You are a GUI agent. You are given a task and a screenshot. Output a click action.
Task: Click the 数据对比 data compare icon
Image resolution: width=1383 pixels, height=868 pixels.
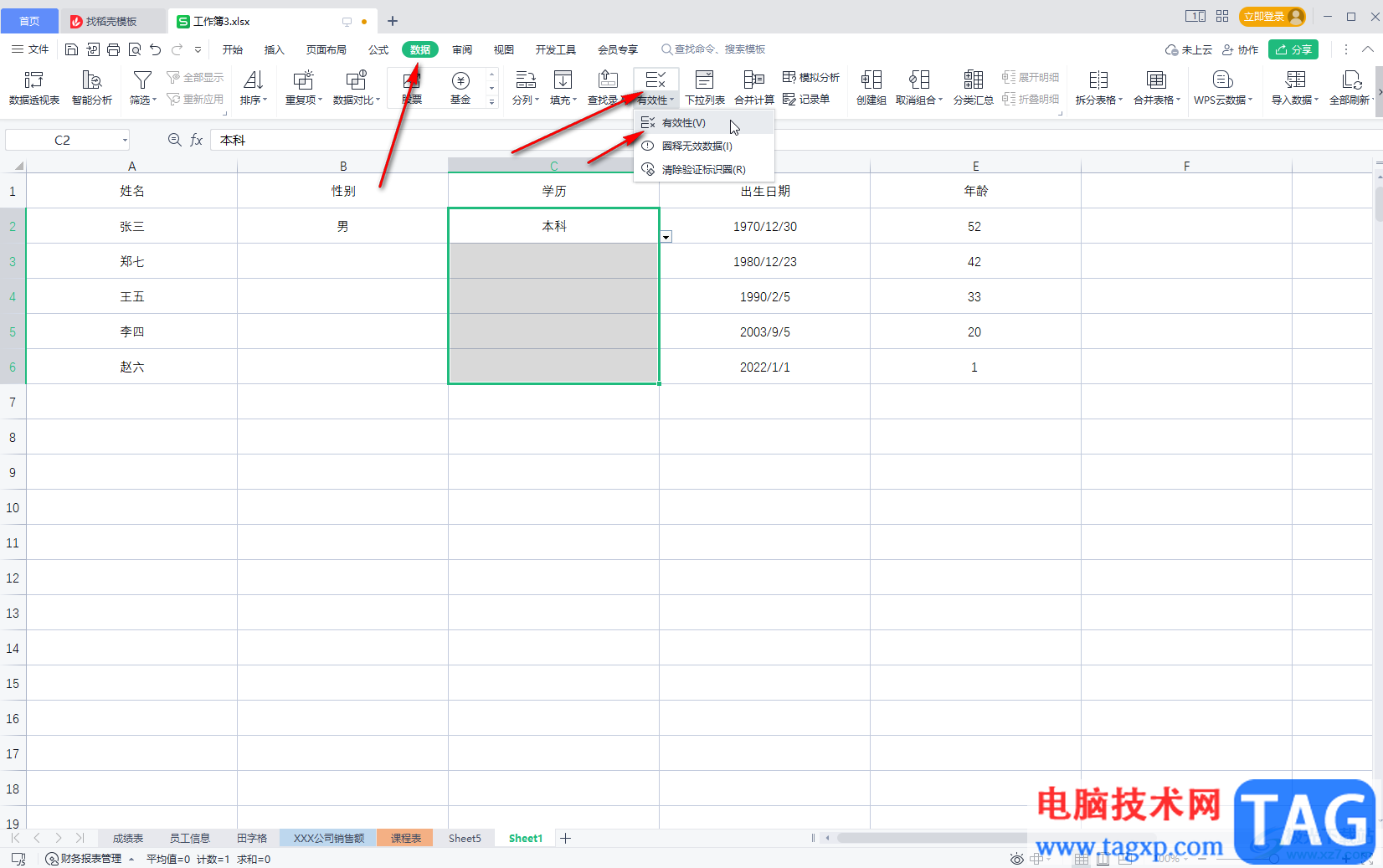click(x=356, y=80)
